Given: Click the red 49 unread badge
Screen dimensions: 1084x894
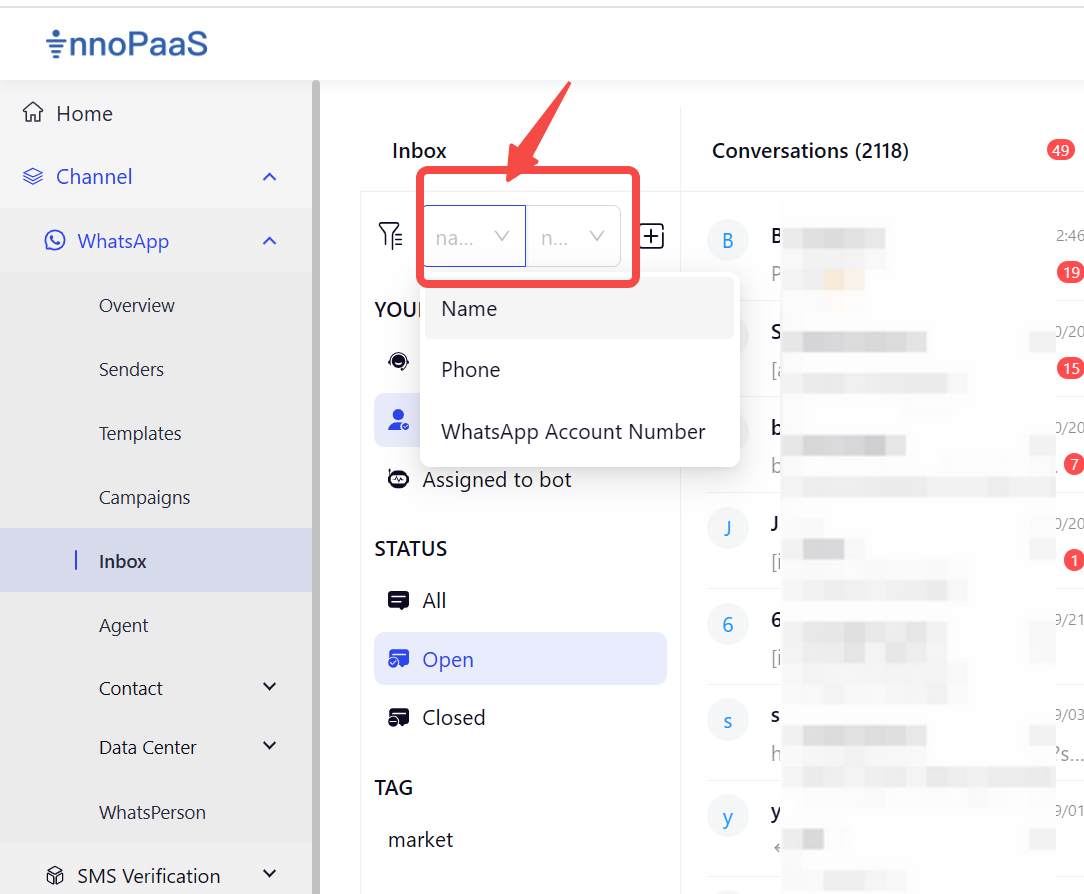Looking at the screenshot, I should click(x=1060, y=151).
